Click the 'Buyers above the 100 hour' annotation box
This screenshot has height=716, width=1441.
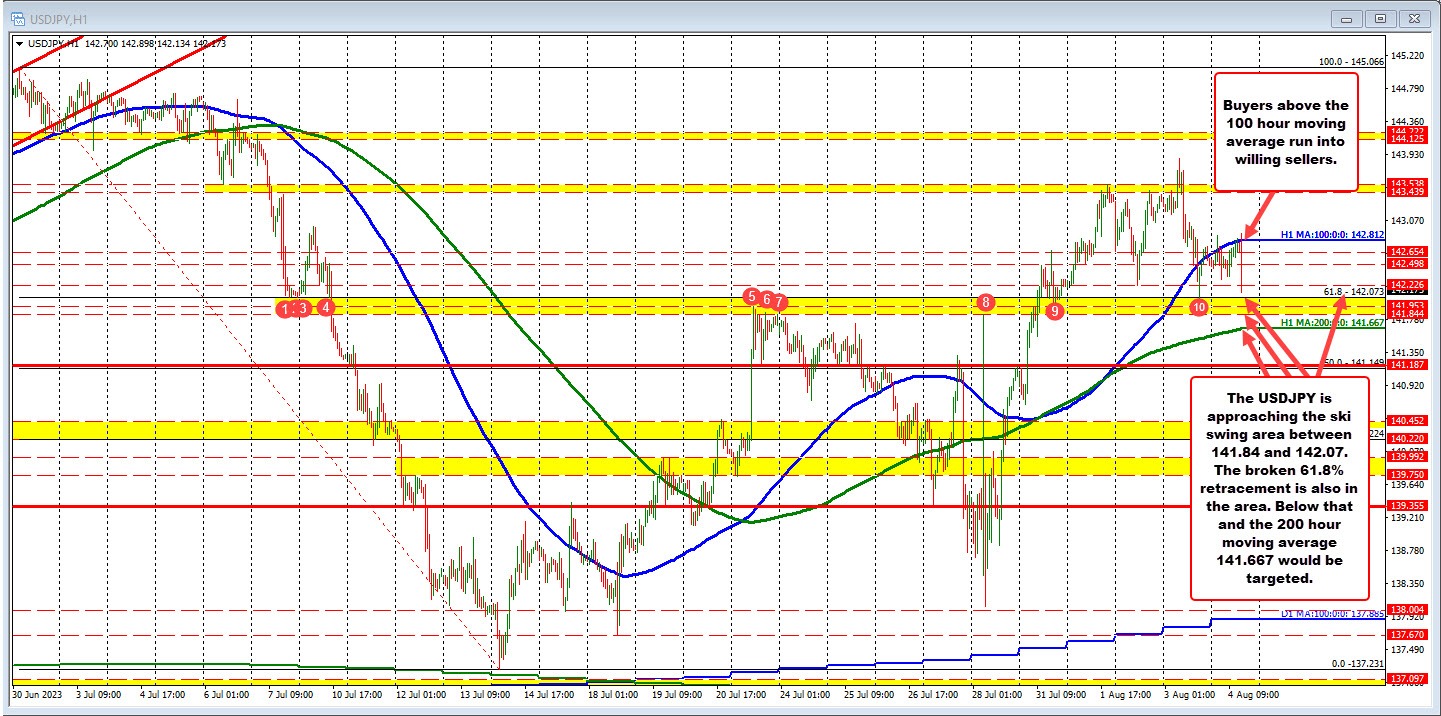point(1286,131)
